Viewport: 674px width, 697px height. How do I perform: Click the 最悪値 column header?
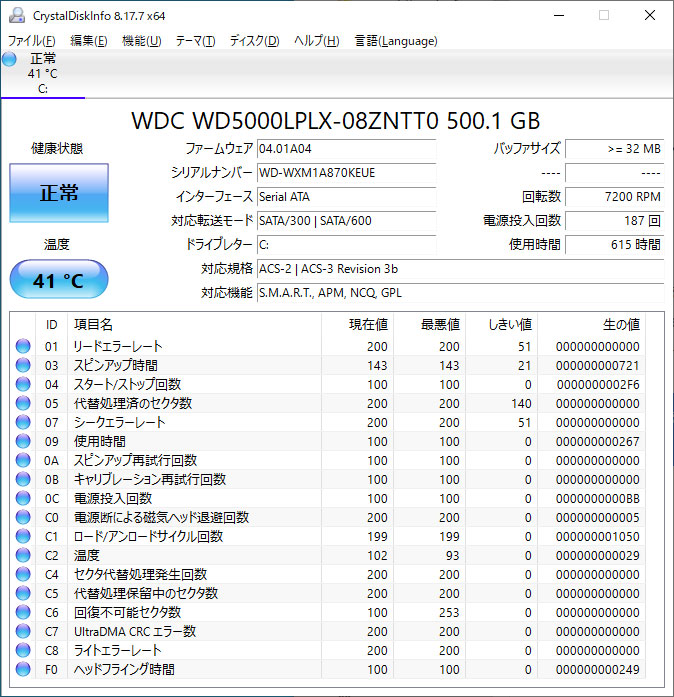pyautogui.click(x=440, y=324)
